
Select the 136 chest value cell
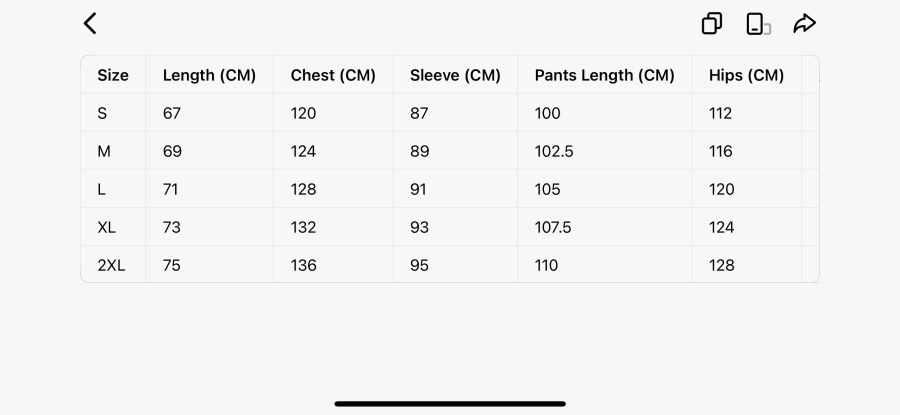(303, 265)
